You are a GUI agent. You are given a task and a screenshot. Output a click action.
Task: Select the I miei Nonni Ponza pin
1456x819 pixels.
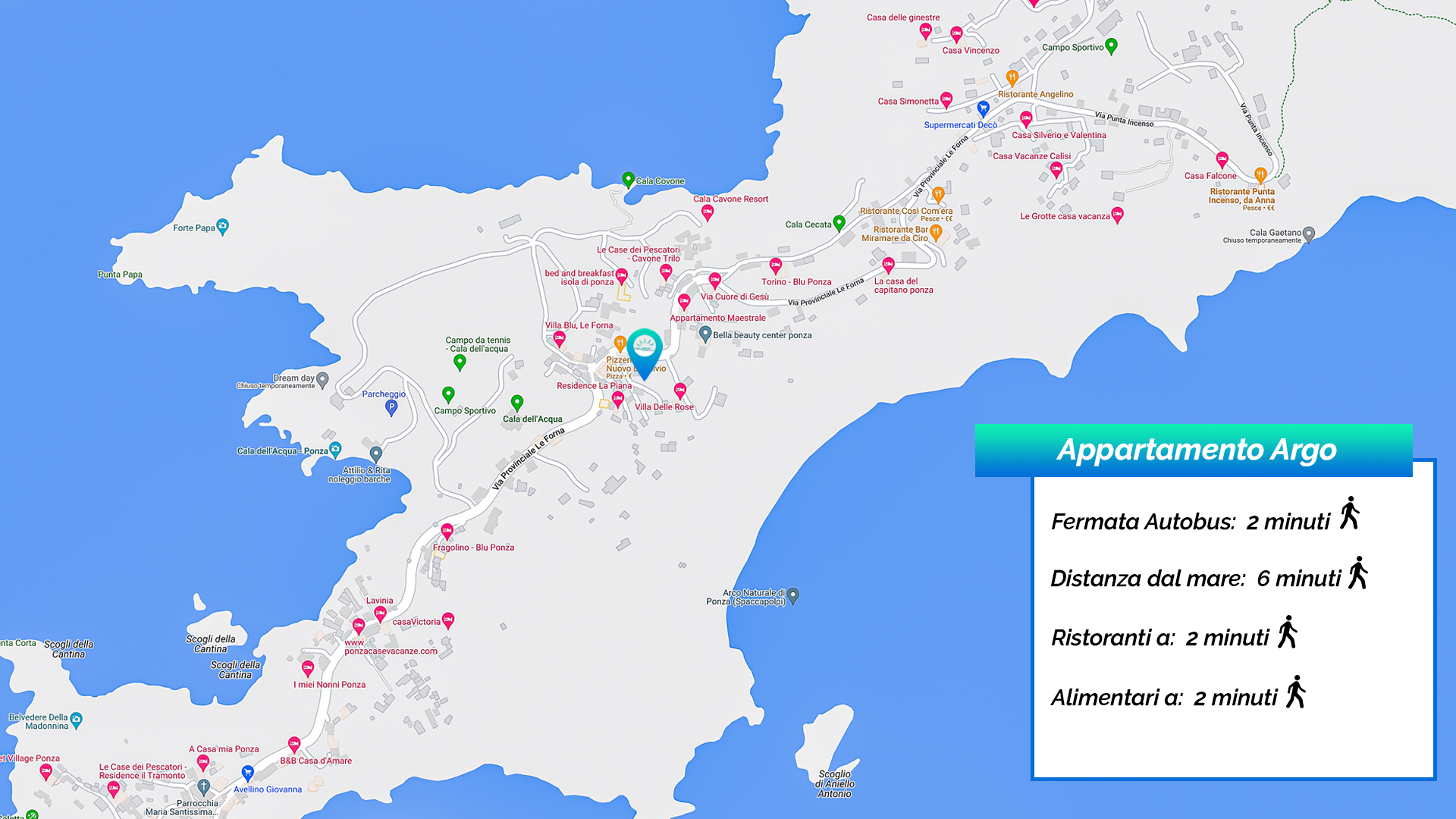tap(308, 669)
